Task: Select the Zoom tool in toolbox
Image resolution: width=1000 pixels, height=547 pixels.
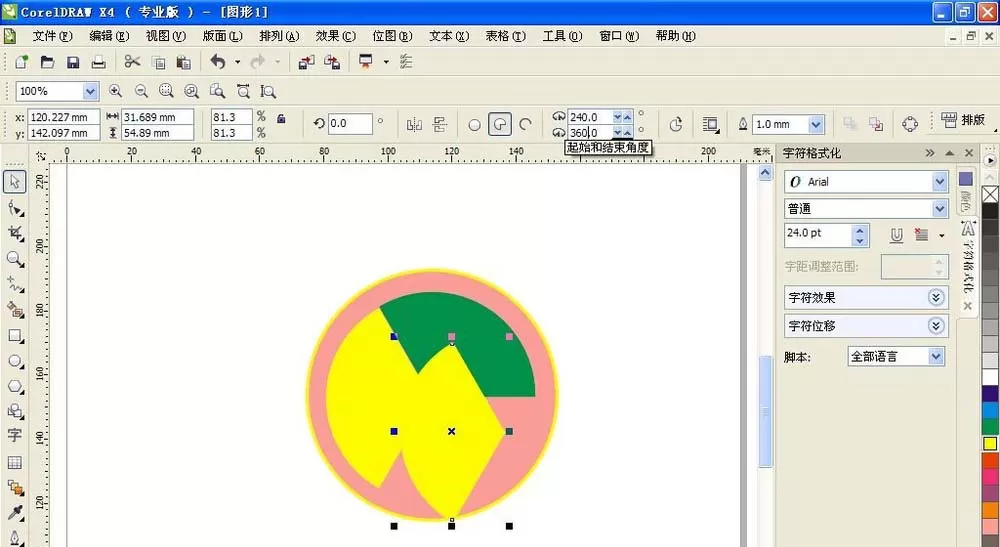Action: coord(15,258)
